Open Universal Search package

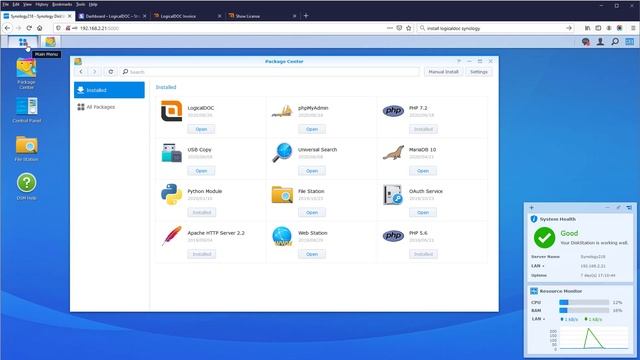tap(312, 171)
